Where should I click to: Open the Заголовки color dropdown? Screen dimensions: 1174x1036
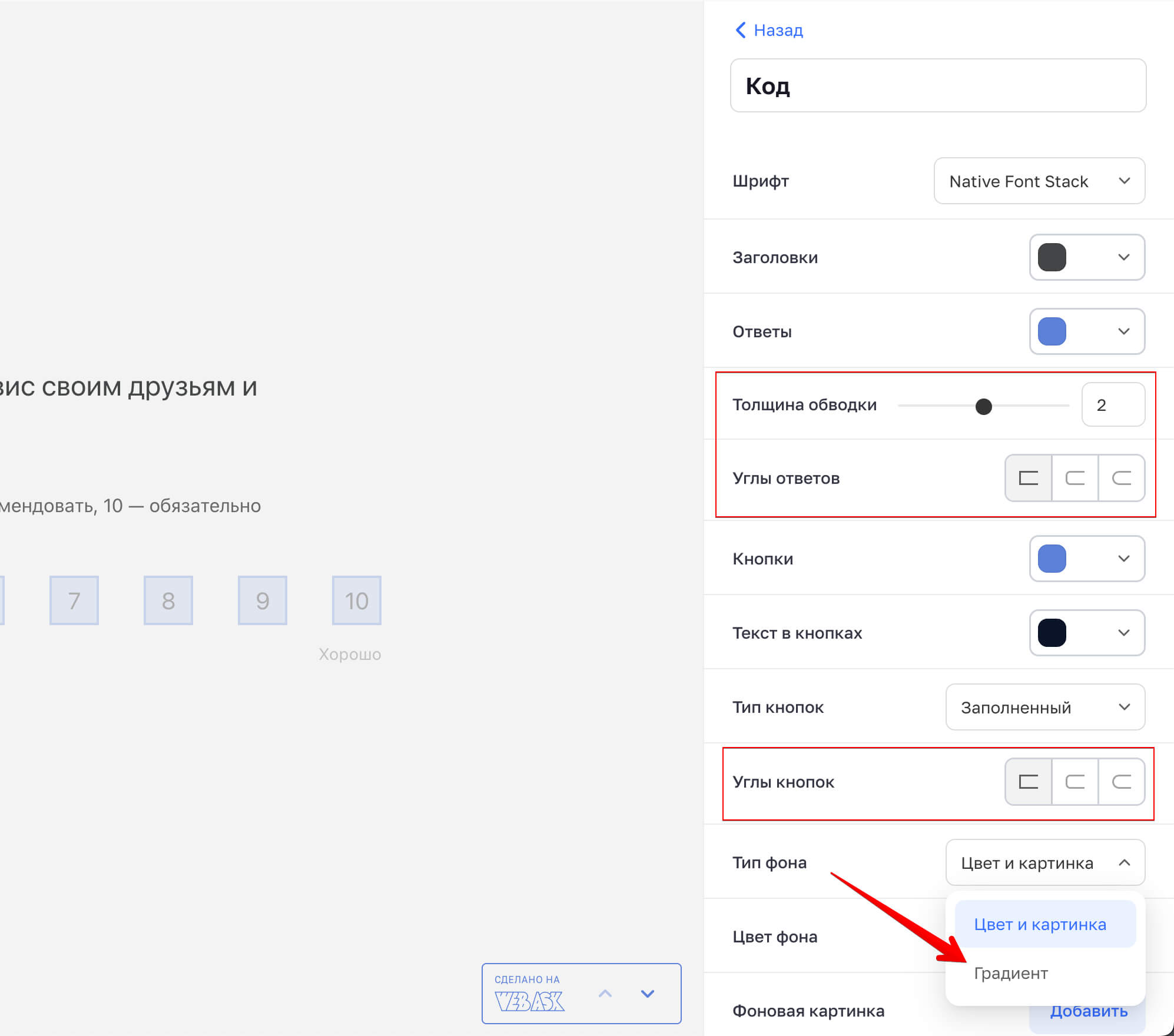tap(1087, 257)
